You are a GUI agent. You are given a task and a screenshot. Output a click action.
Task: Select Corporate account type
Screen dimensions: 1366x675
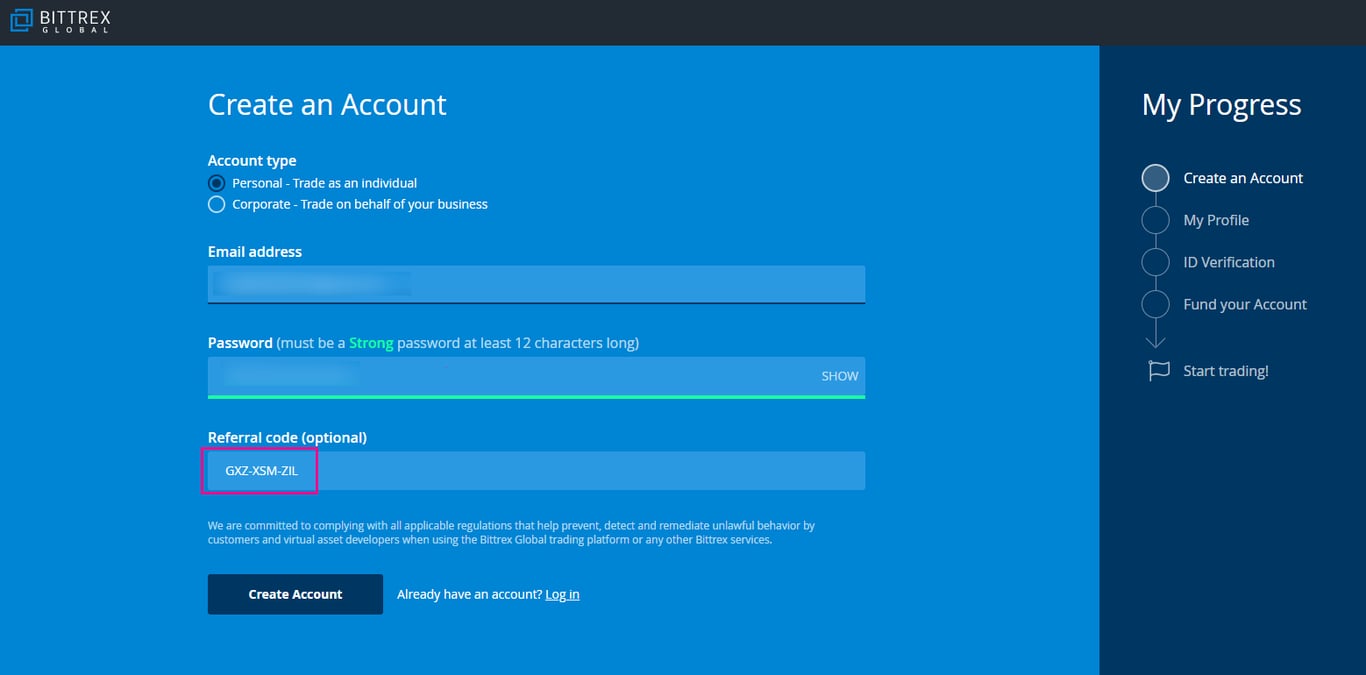pos(216,204)
